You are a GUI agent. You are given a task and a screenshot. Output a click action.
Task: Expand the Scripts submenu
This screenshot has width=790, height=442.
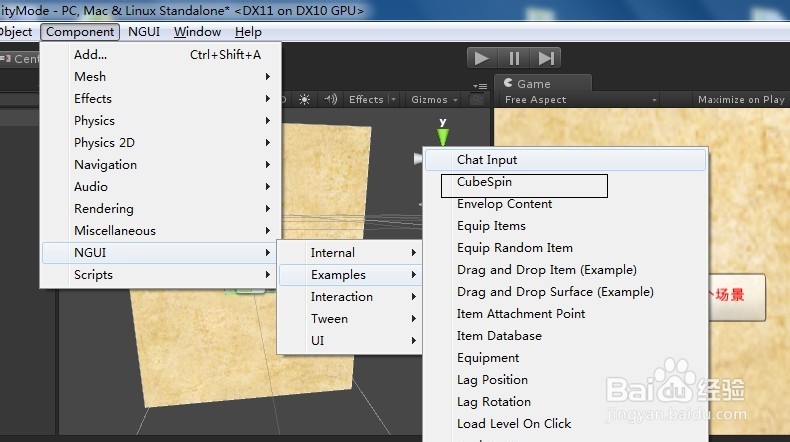tap(160, 275)
